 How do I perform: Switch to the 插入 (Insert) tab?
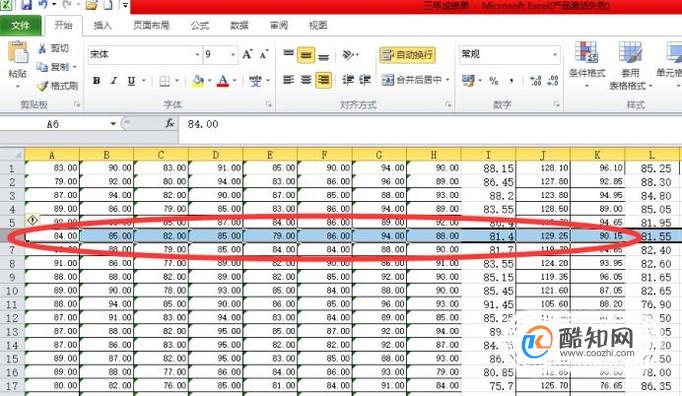click(x=103, y=26)
